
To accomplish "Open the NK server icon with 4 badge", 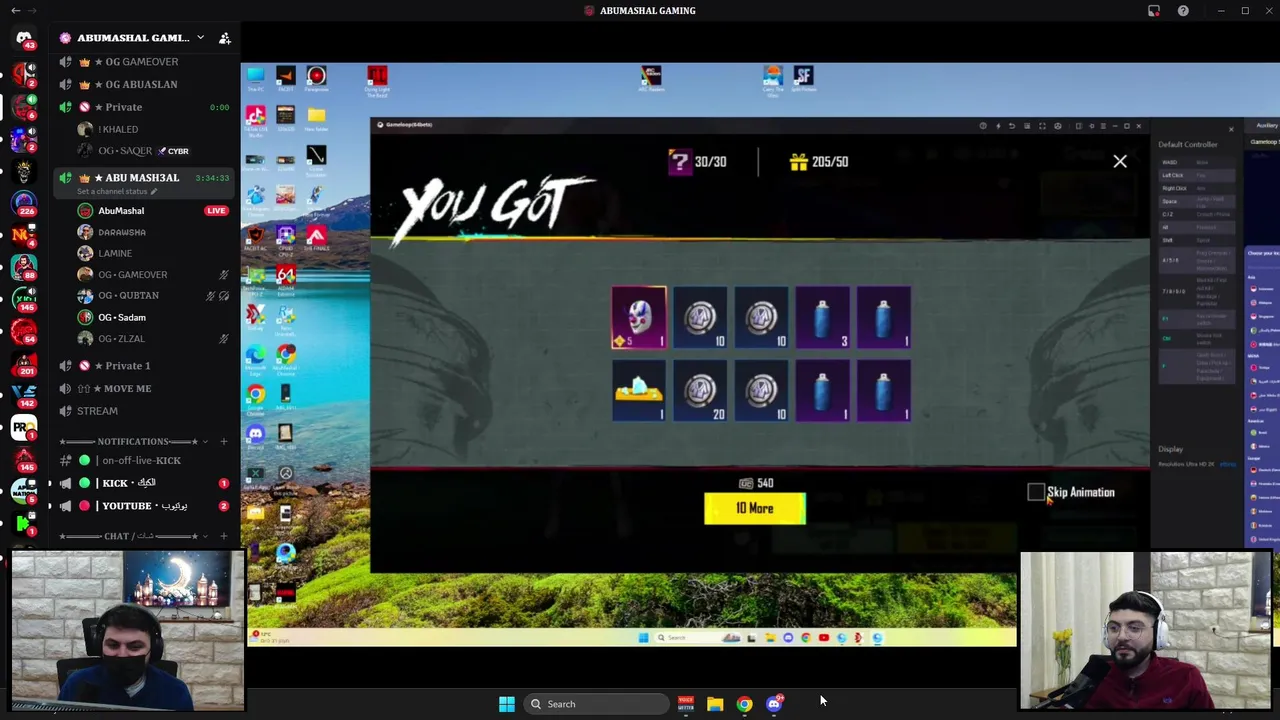I will point(24,235).
